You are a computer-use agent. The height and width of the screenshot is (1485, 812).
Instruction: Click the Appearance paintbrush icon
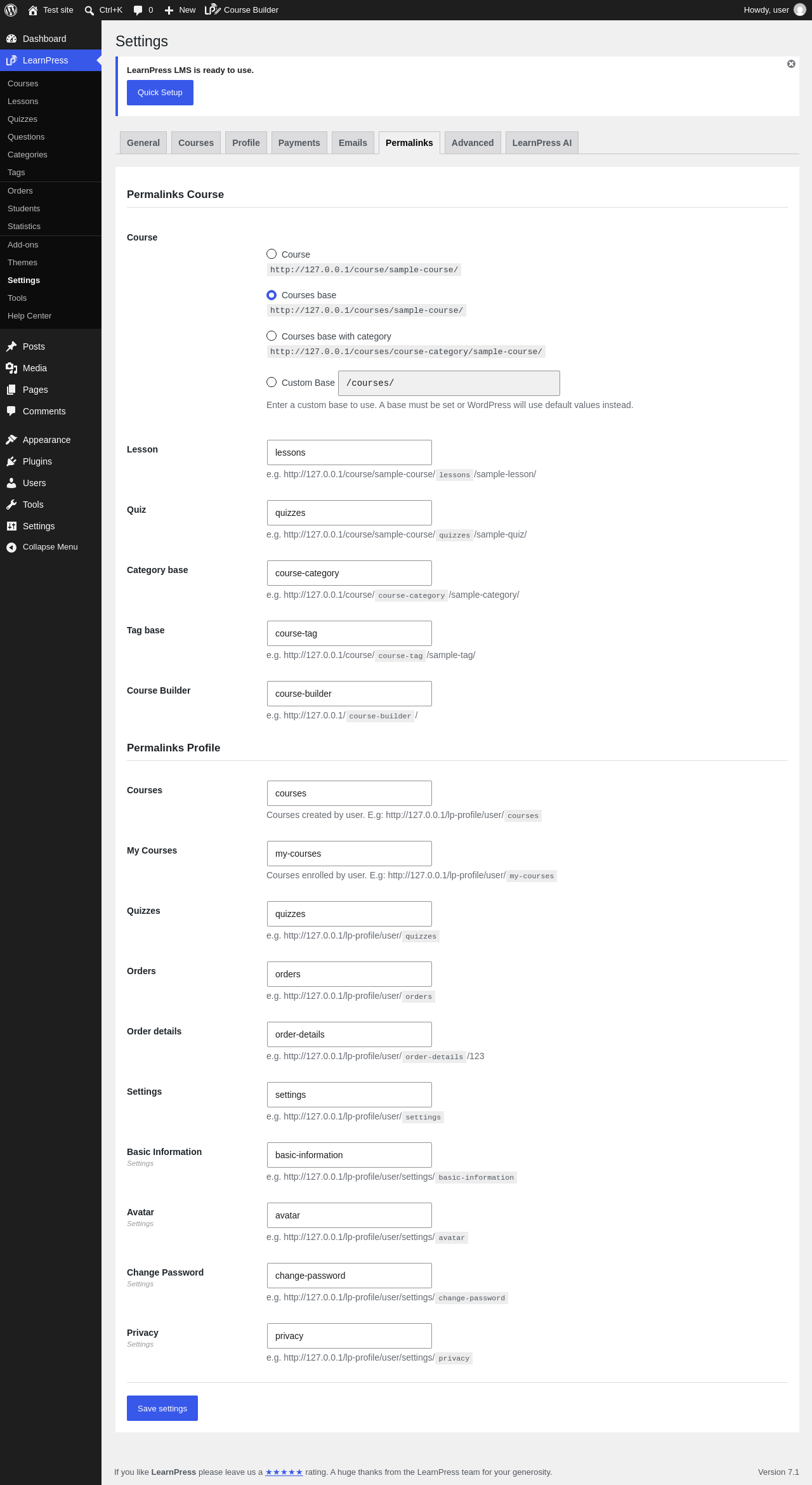(x=11, y=440)
